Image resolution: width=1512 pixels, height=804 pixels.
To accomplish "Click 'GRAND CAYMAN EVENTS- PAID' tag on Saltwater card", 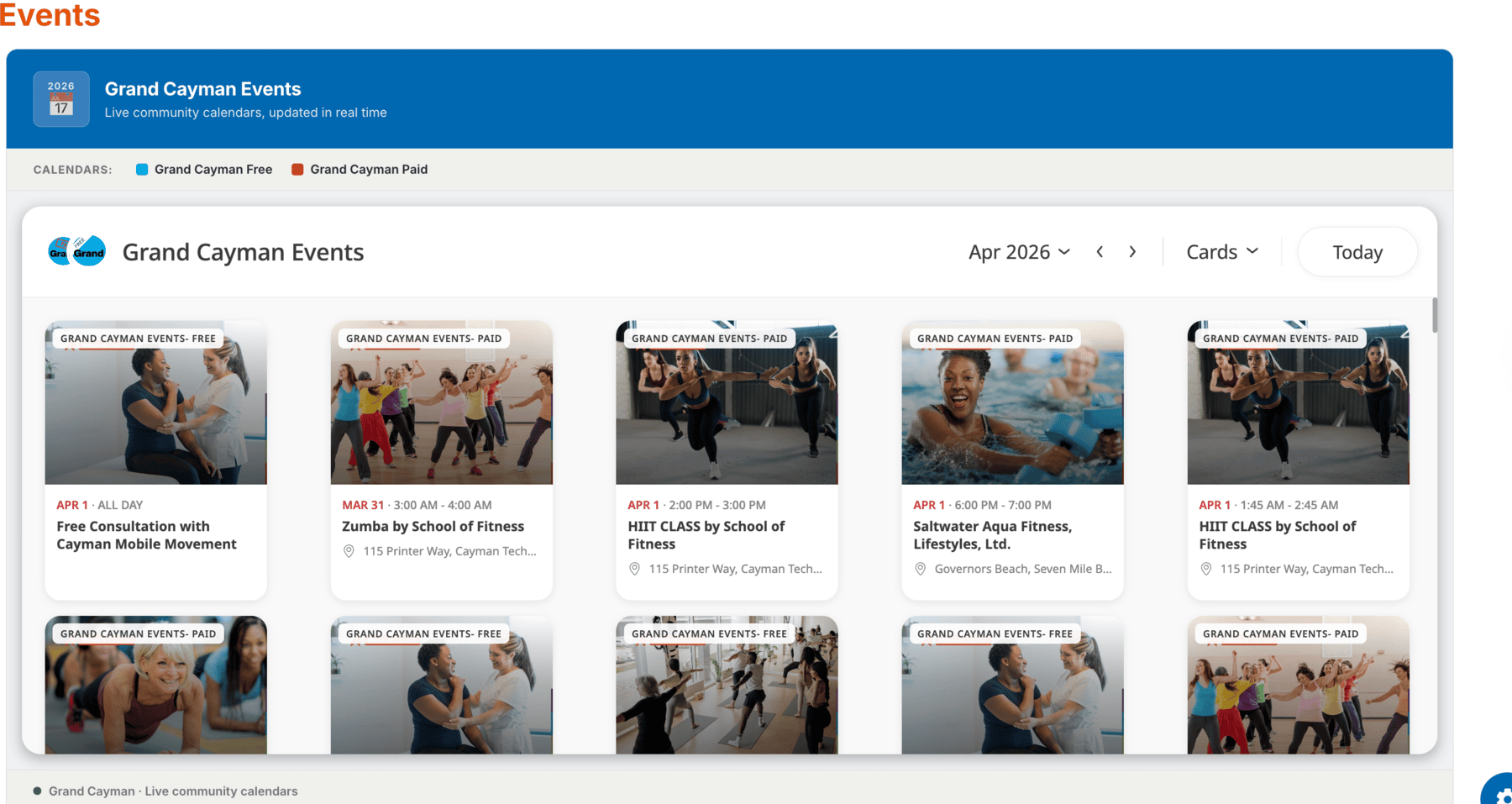I will (995, 339).
